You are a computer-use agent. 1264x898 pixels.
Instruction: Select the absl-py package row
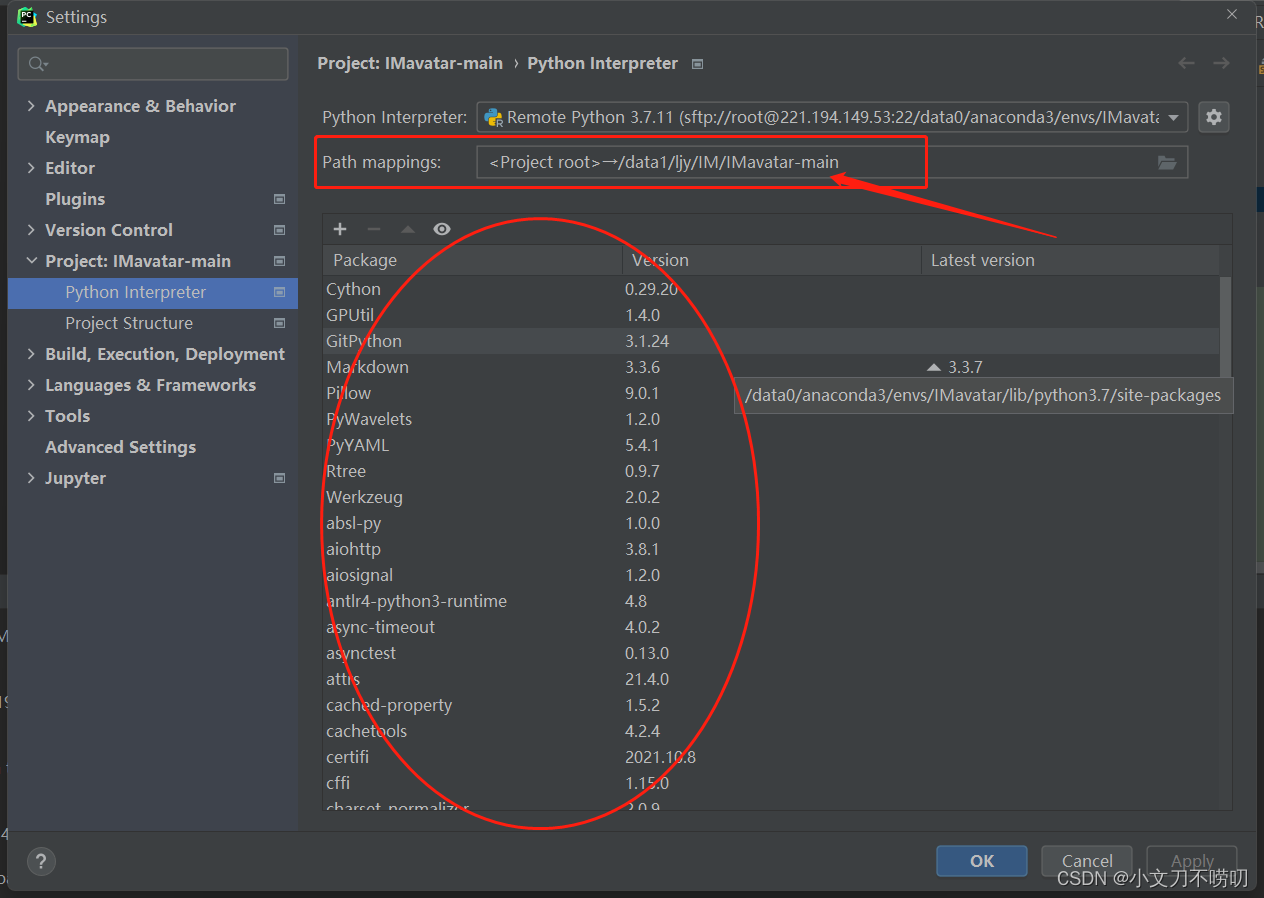[x=771, y=523]
